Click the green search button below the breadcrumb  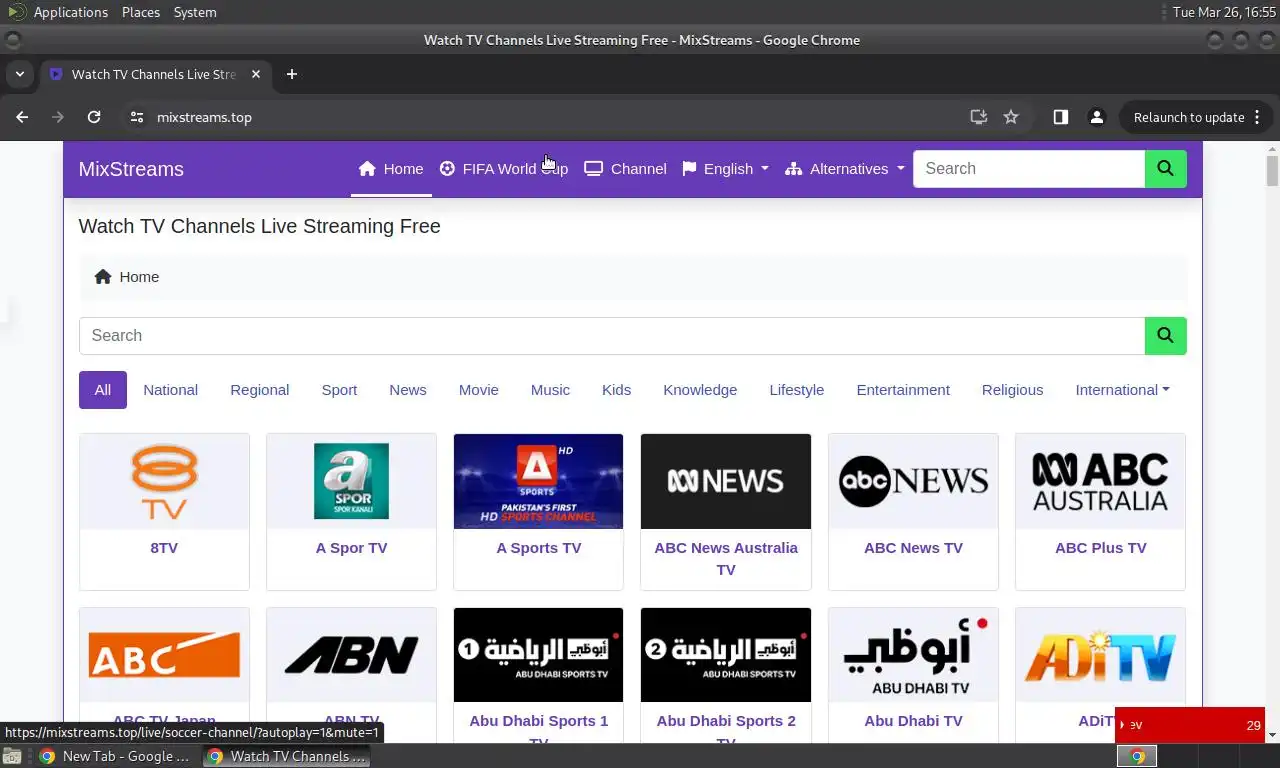point(1166,336)
